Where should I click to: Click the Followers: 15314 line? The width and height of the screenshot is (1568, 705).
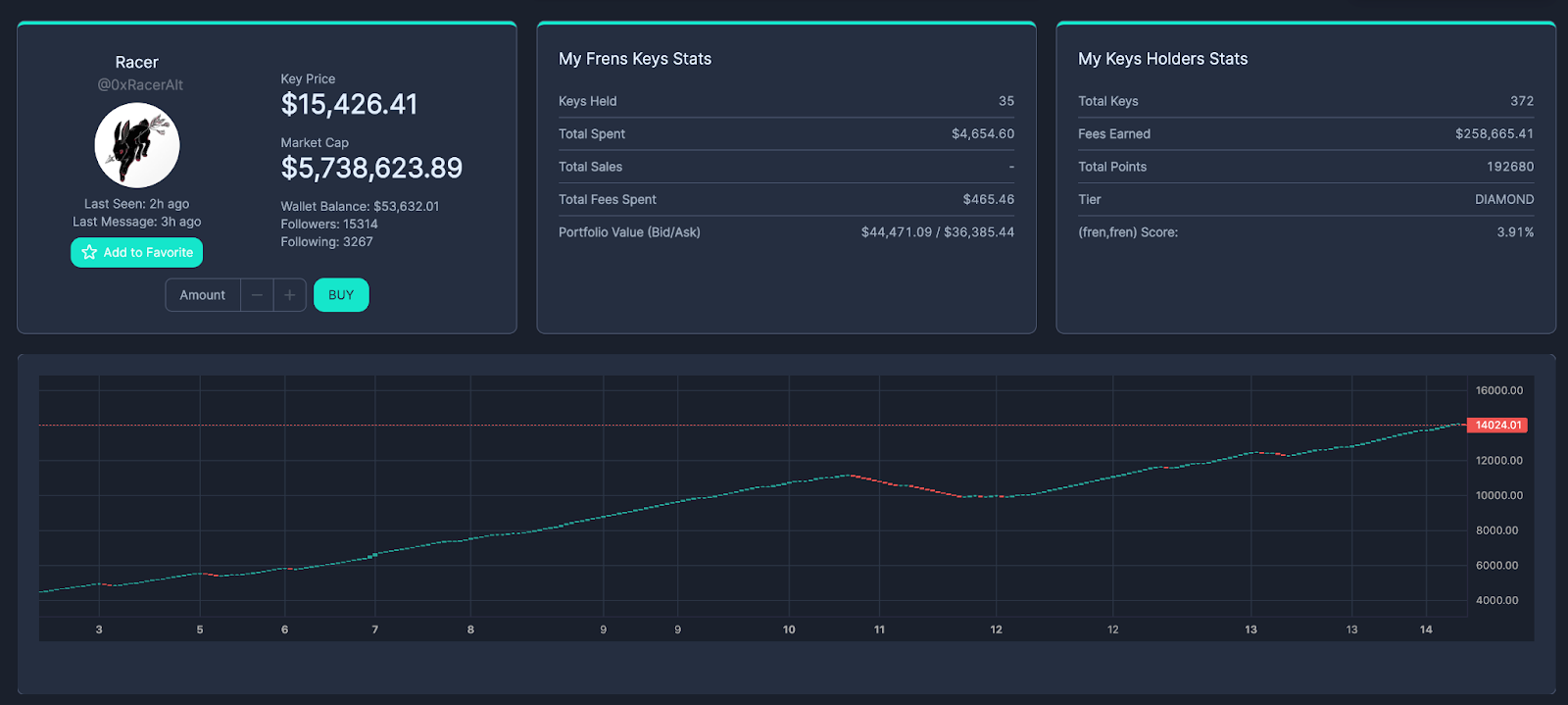click(329, 224)
